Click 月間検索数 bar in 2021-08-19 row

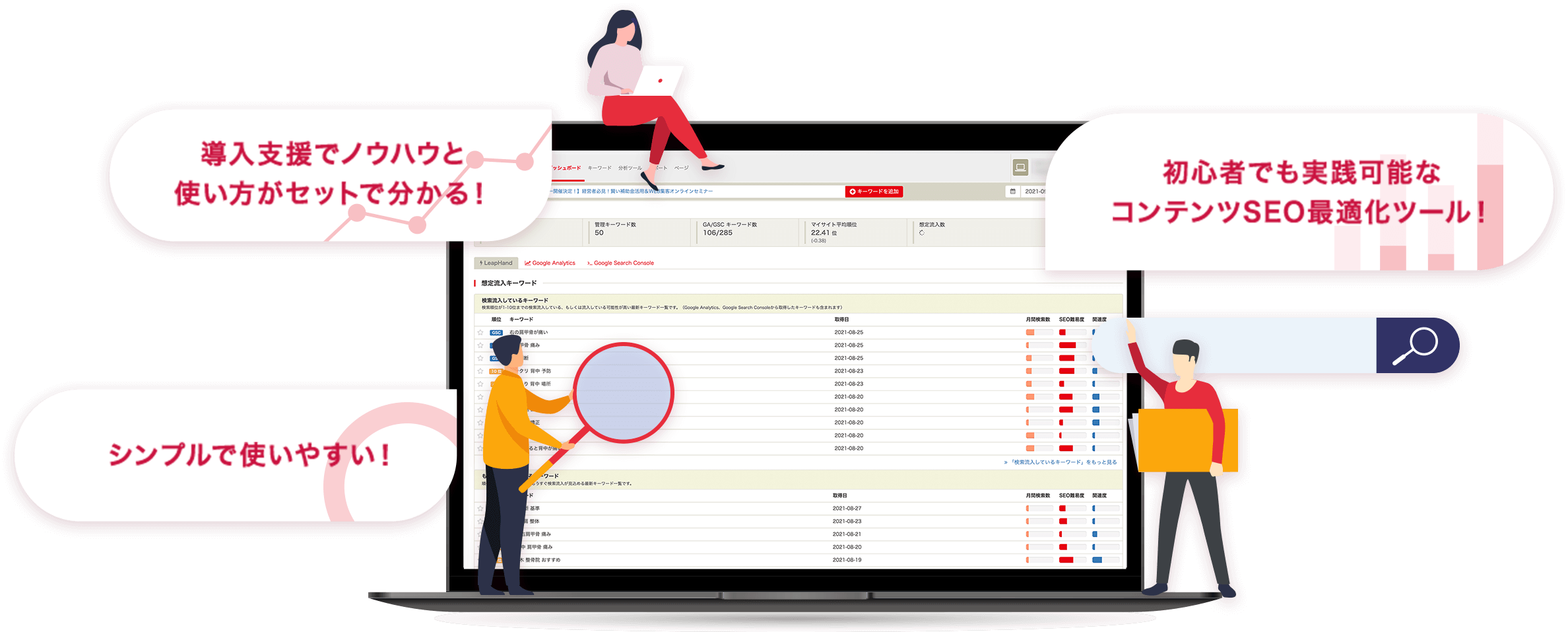[x=1039, y=560]
